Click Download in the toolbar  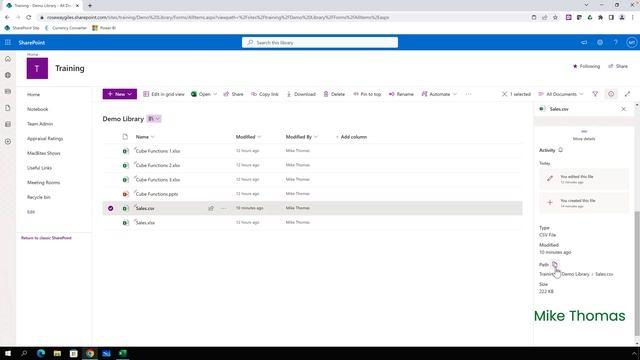coord(301,94)
